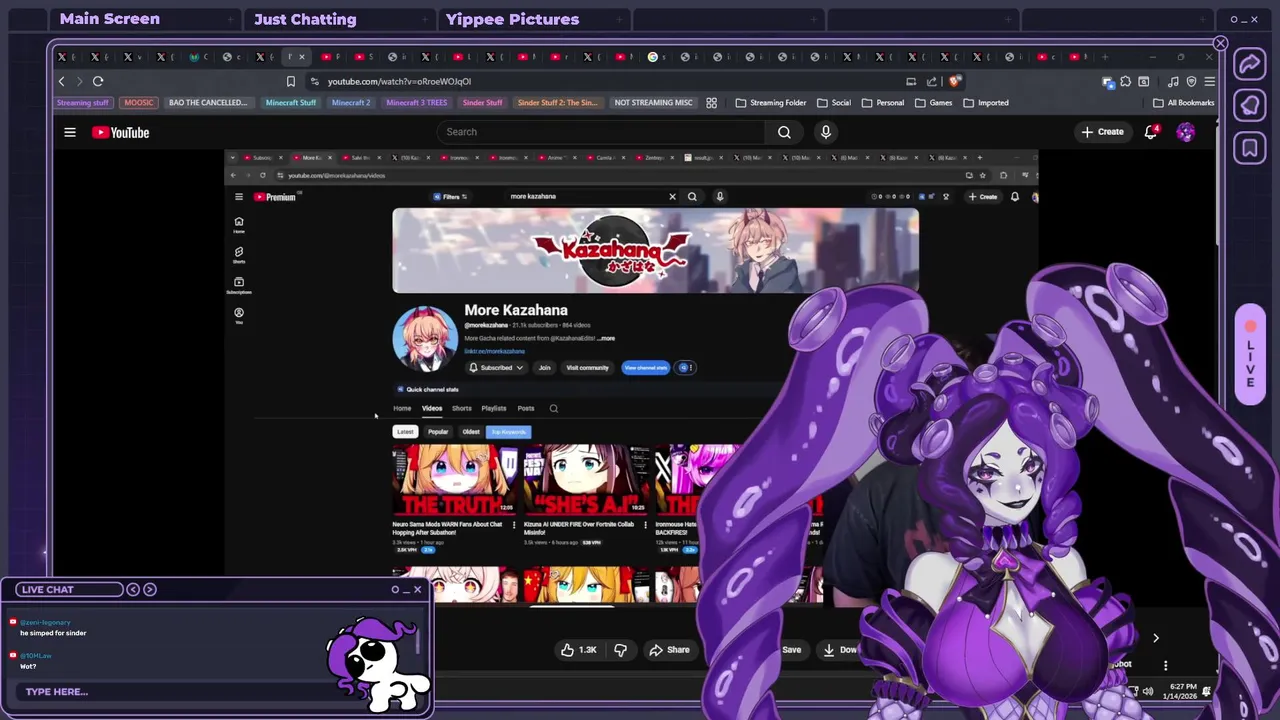Expand channel description with ...more
Viewport: 1280px width, 720px height.
pyautogui.click(x=606, y=338)
